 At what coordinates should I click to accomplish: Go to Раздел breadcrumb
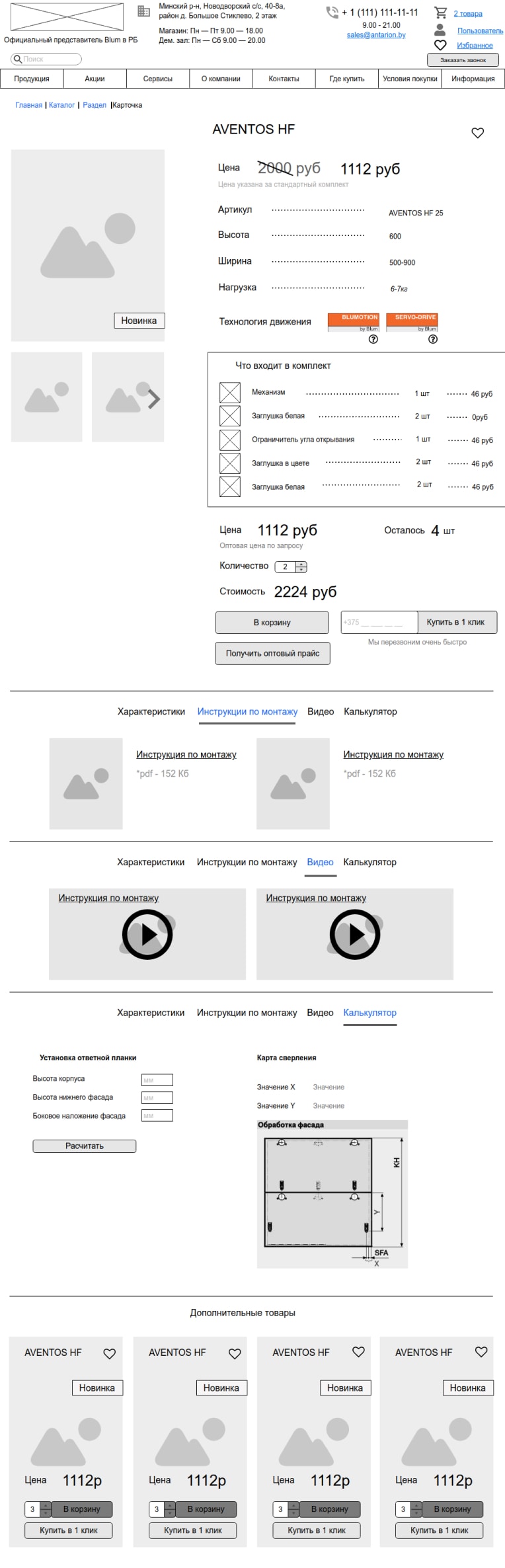[95, 105]
